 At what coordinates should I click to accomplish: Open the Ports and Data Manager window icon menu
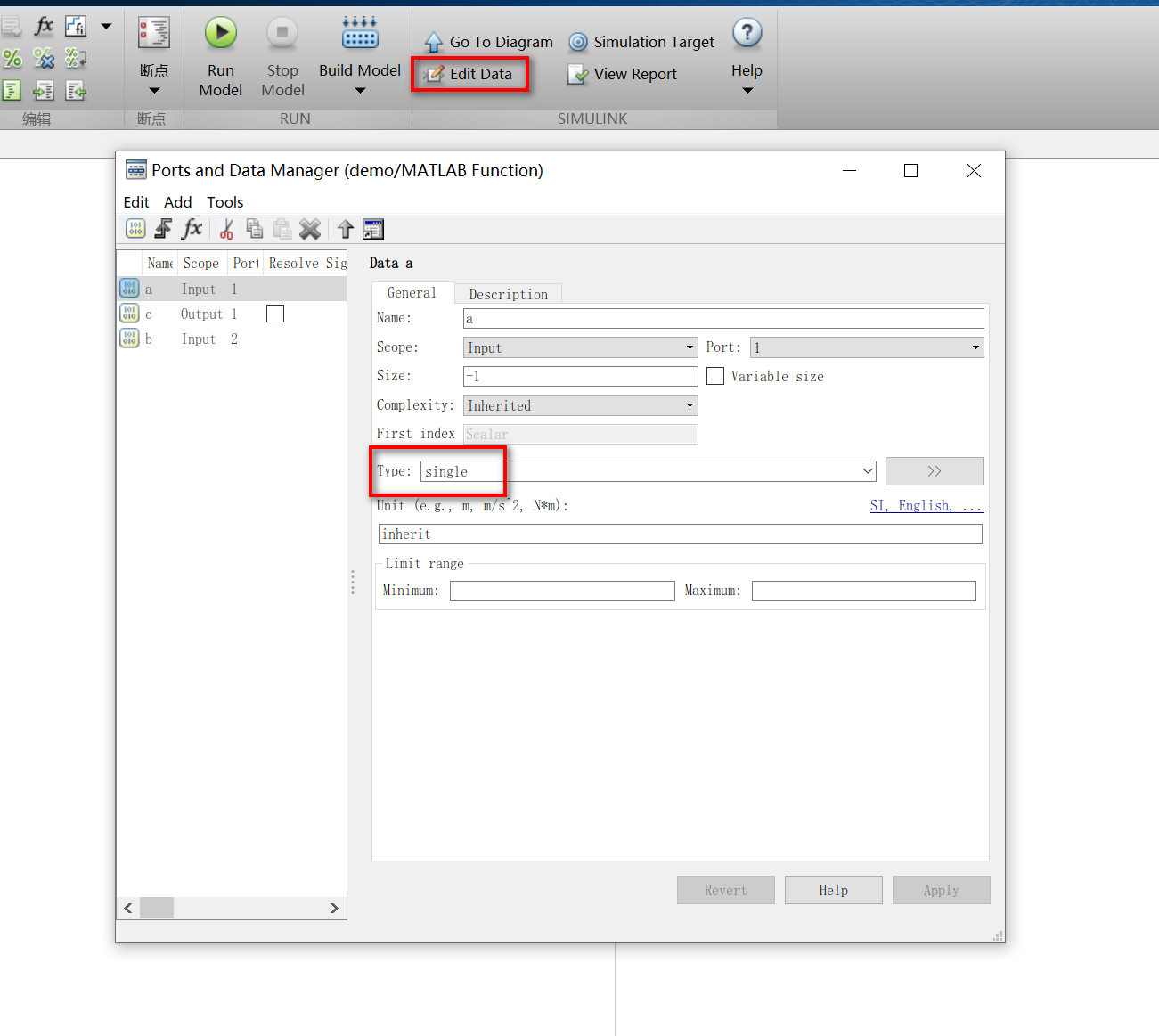135,170
